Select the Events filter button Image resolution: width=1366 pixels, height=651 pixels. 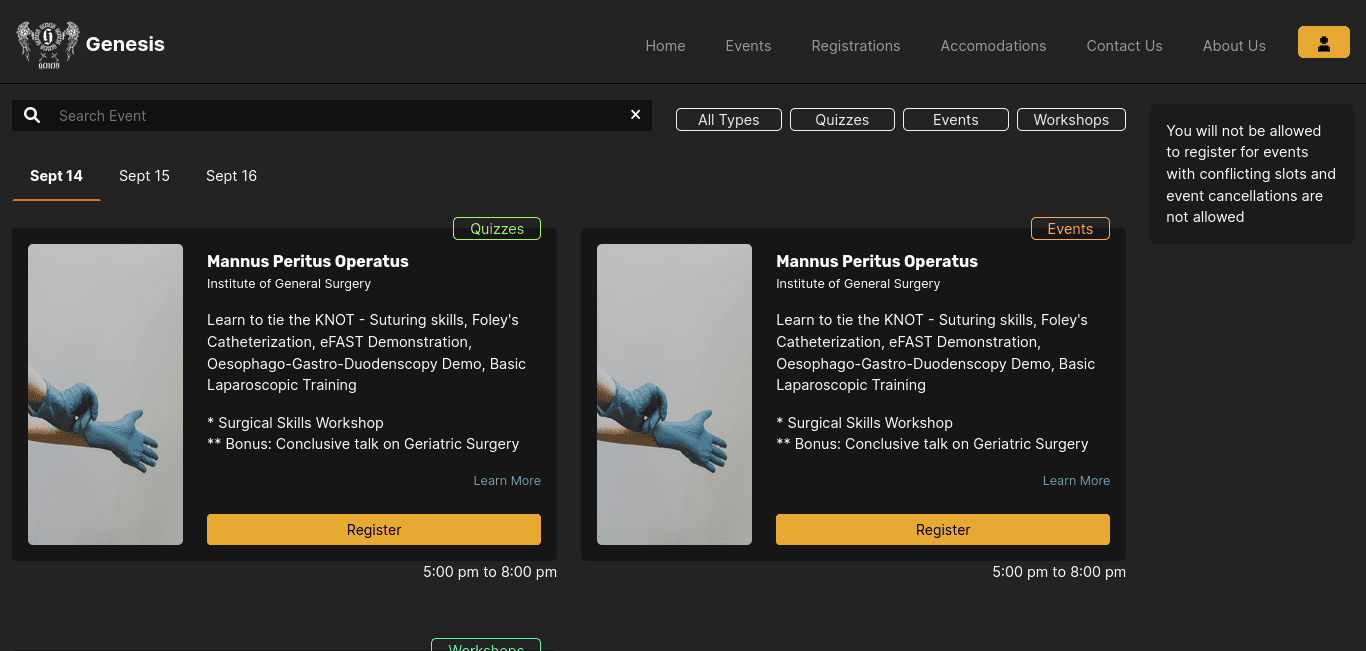point(955,120)
